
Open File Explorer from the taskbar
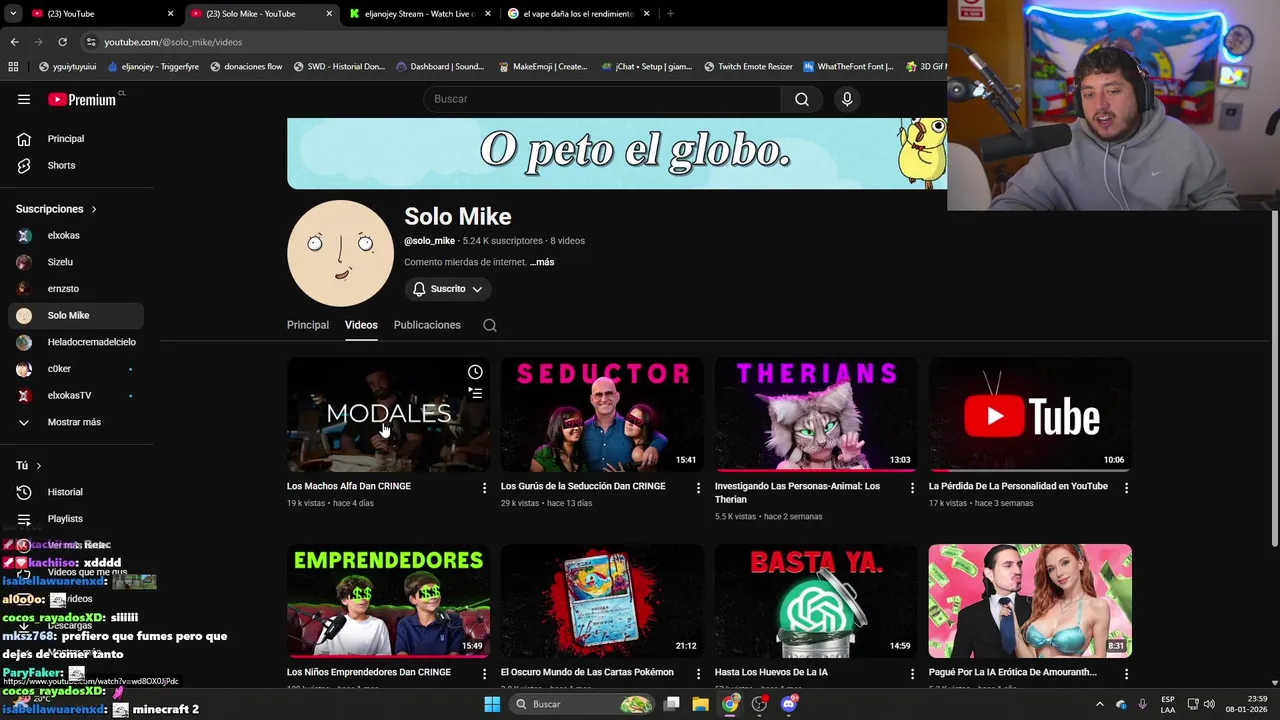click(701, 704)
